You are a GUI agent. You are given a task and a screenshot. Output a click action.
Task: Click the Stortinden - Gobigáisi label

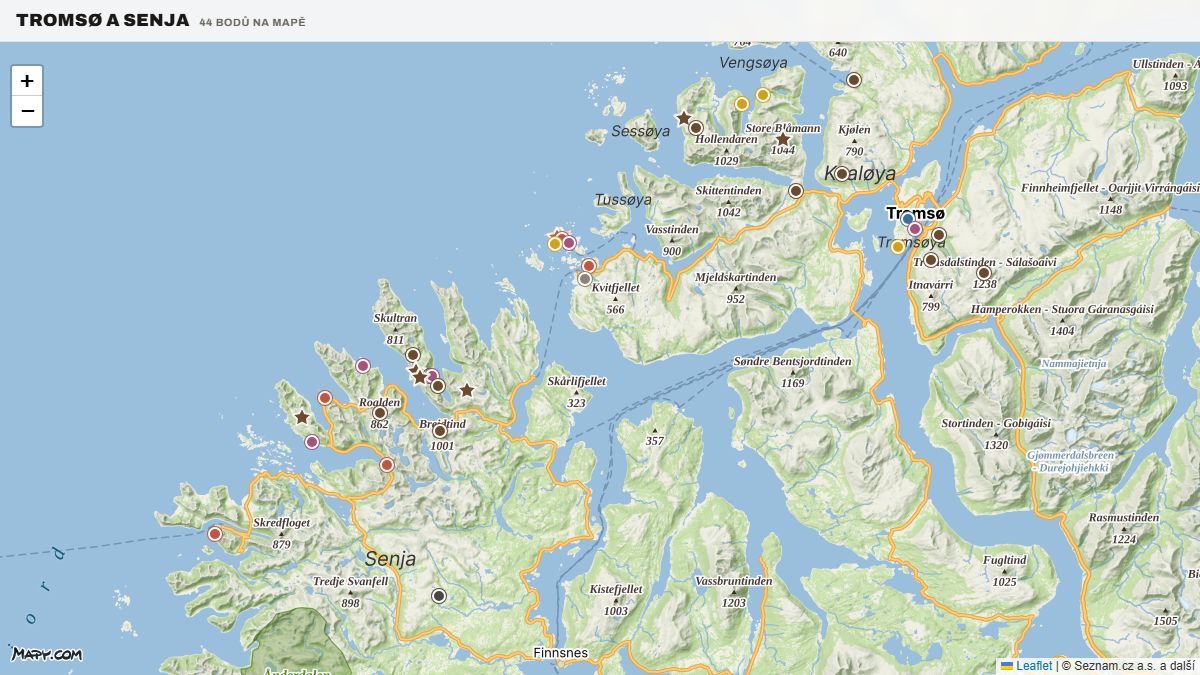[996, 423]
